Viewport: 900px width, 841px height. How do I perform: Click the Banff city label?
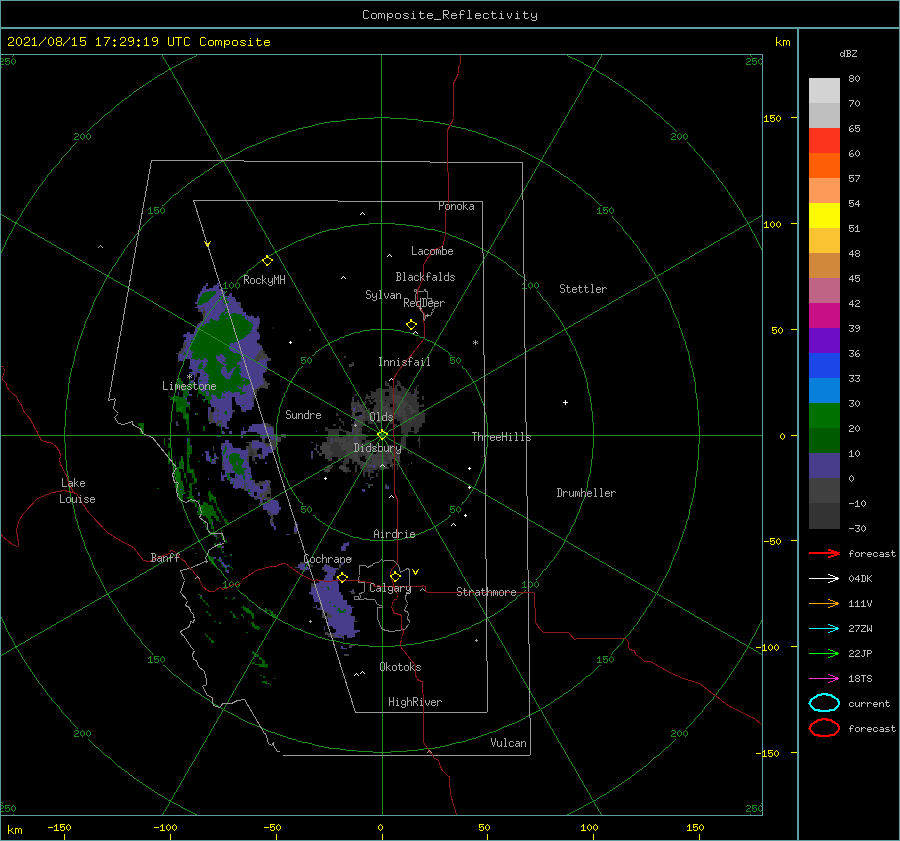165,557
